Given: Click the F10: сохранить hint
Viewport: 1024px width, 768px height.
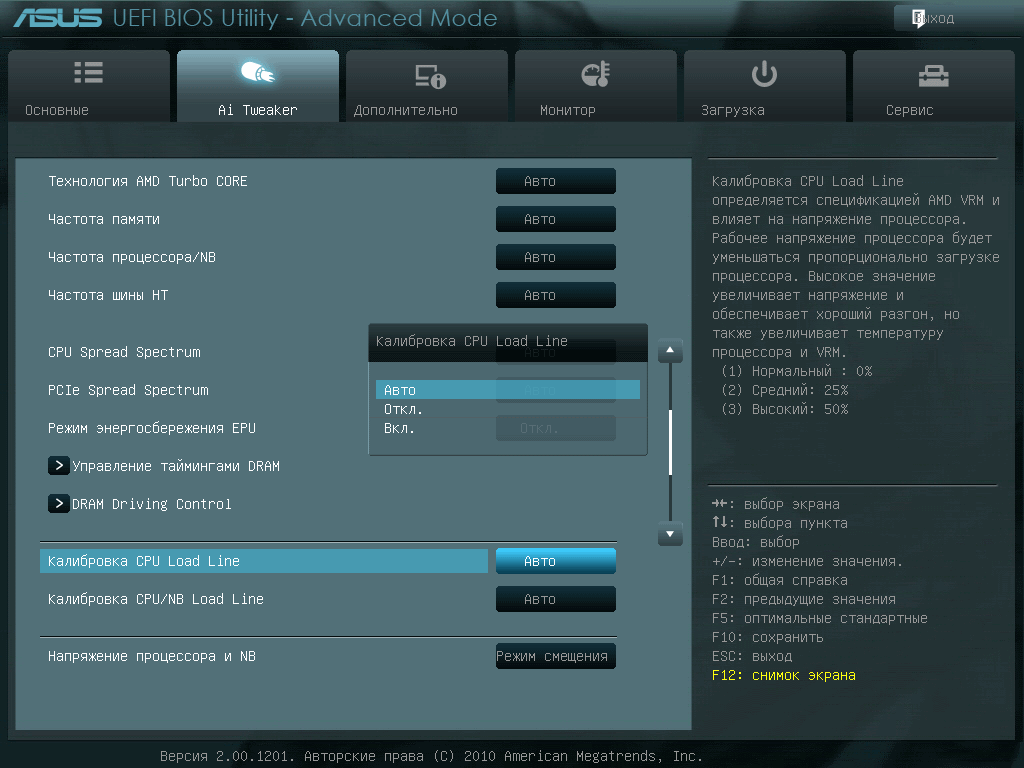Looking at the screenshot, I should [767, 637].
